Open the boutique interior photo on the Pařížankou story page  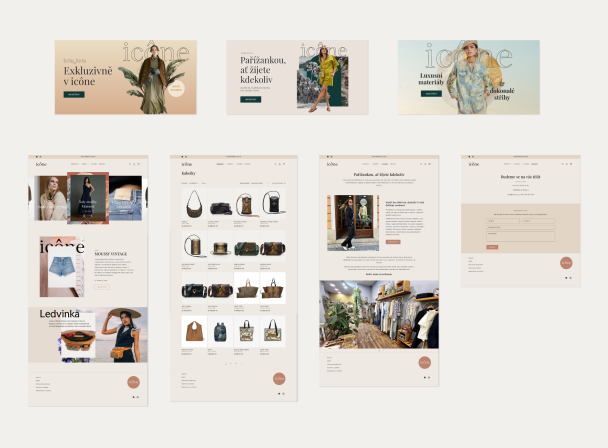pos(379,314)
